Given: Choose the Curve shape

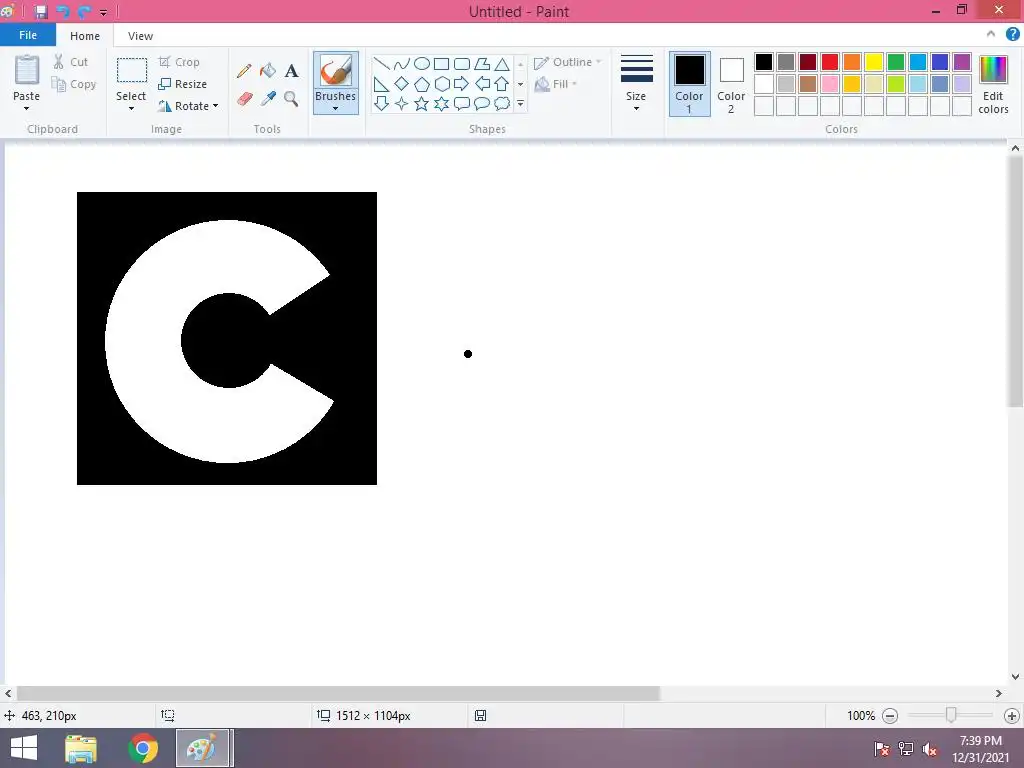Looking at the screenshot, I should point(402,63).
